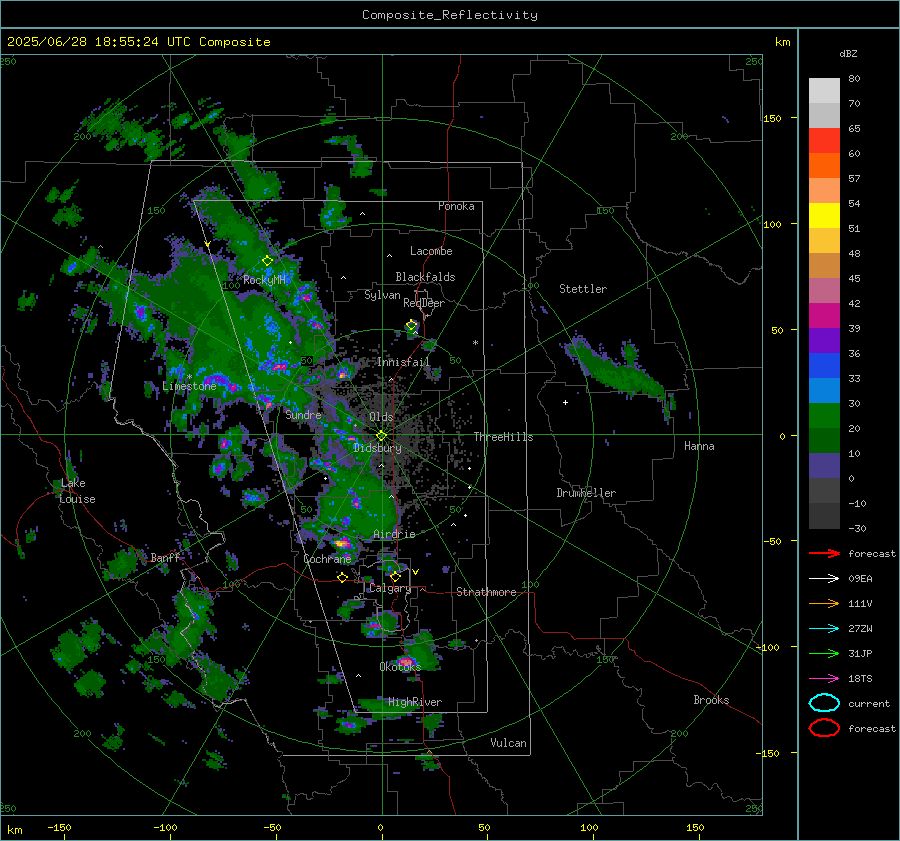Select the purple 36-39 dBZ swatch

pyautogui.click(x=824, y=341)
